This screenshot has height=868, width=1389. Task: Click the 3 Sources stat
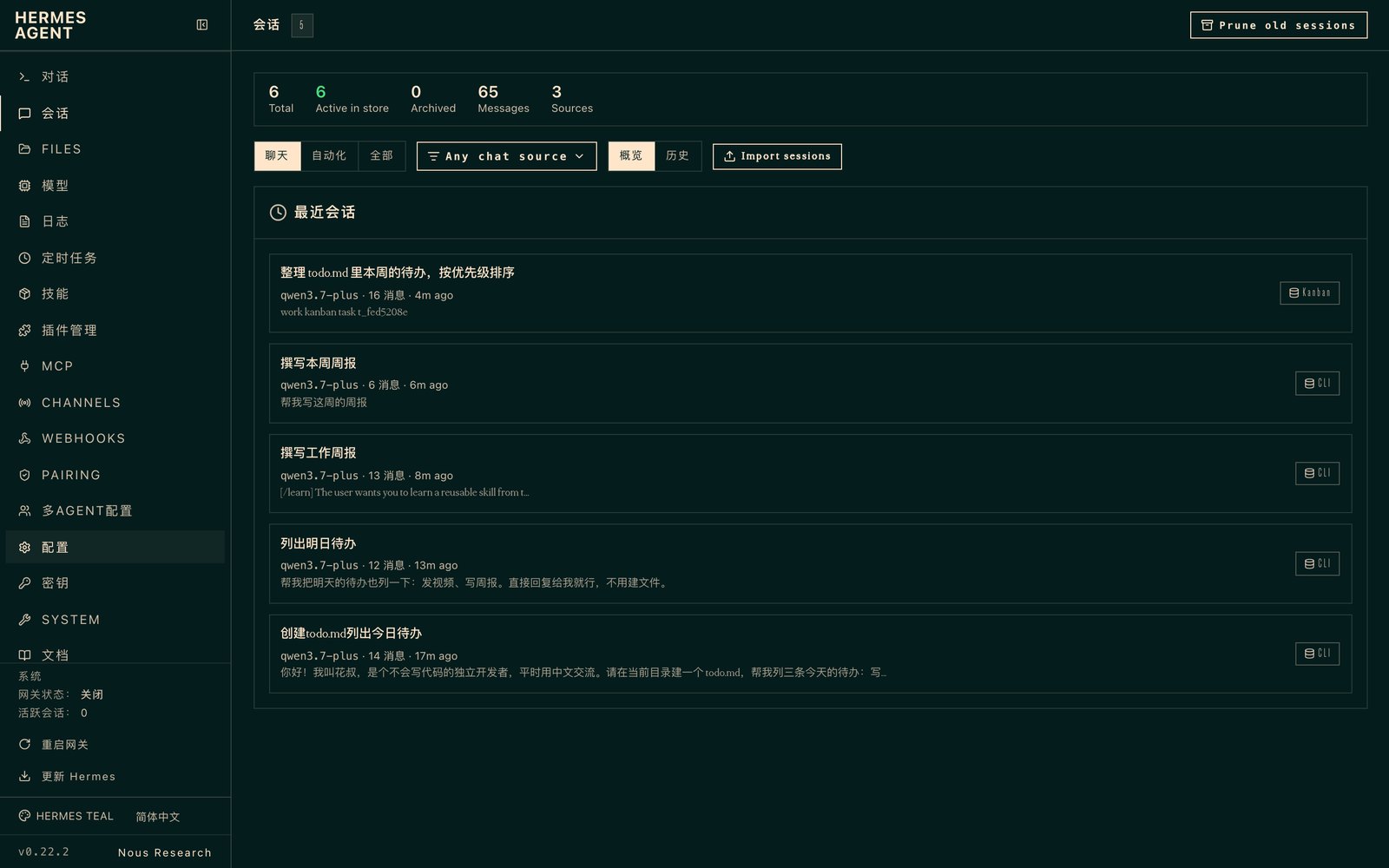[572, 99]
